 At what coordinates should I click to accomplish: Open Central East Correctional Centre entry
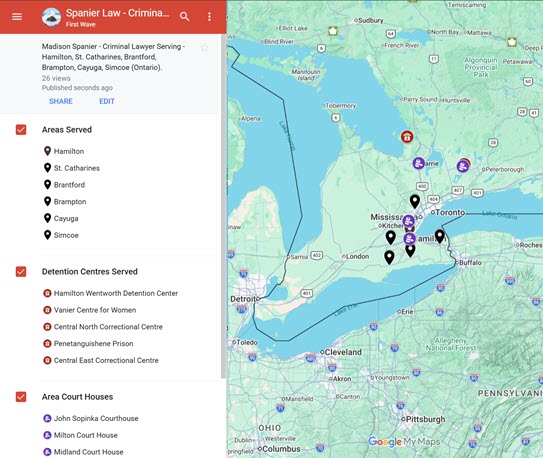[x=100, y=360]
